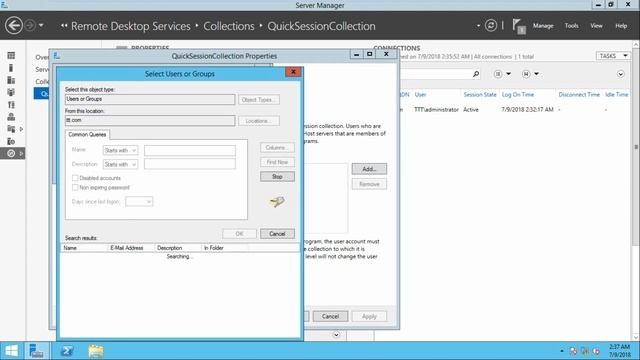
Task: Click Remote Desktop Services in breadcrumb
Action: [131, 26]
